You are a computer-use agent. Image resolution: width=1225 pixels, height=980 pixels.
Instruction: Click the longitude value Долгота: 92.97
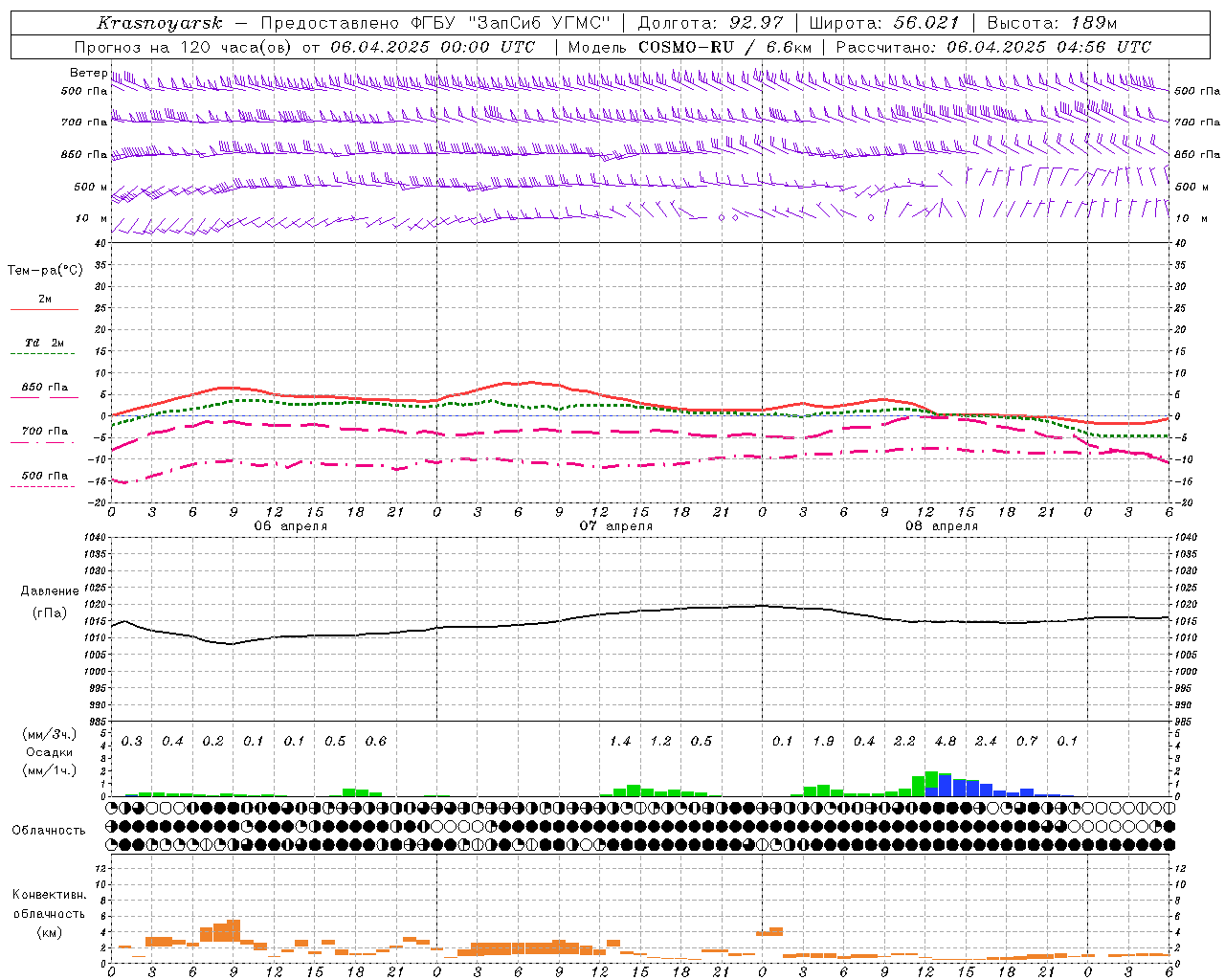coord(710,23)
